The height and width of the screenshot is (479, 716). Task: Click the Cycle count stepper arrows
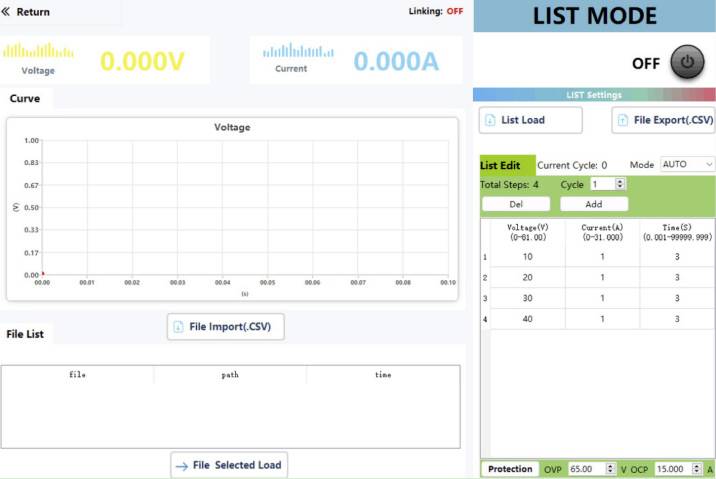[x=620, y=184]
